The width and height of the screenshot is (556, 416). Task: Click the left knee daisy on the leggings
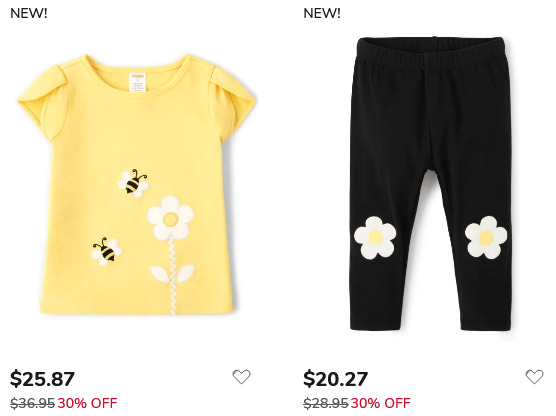(375, 237)
